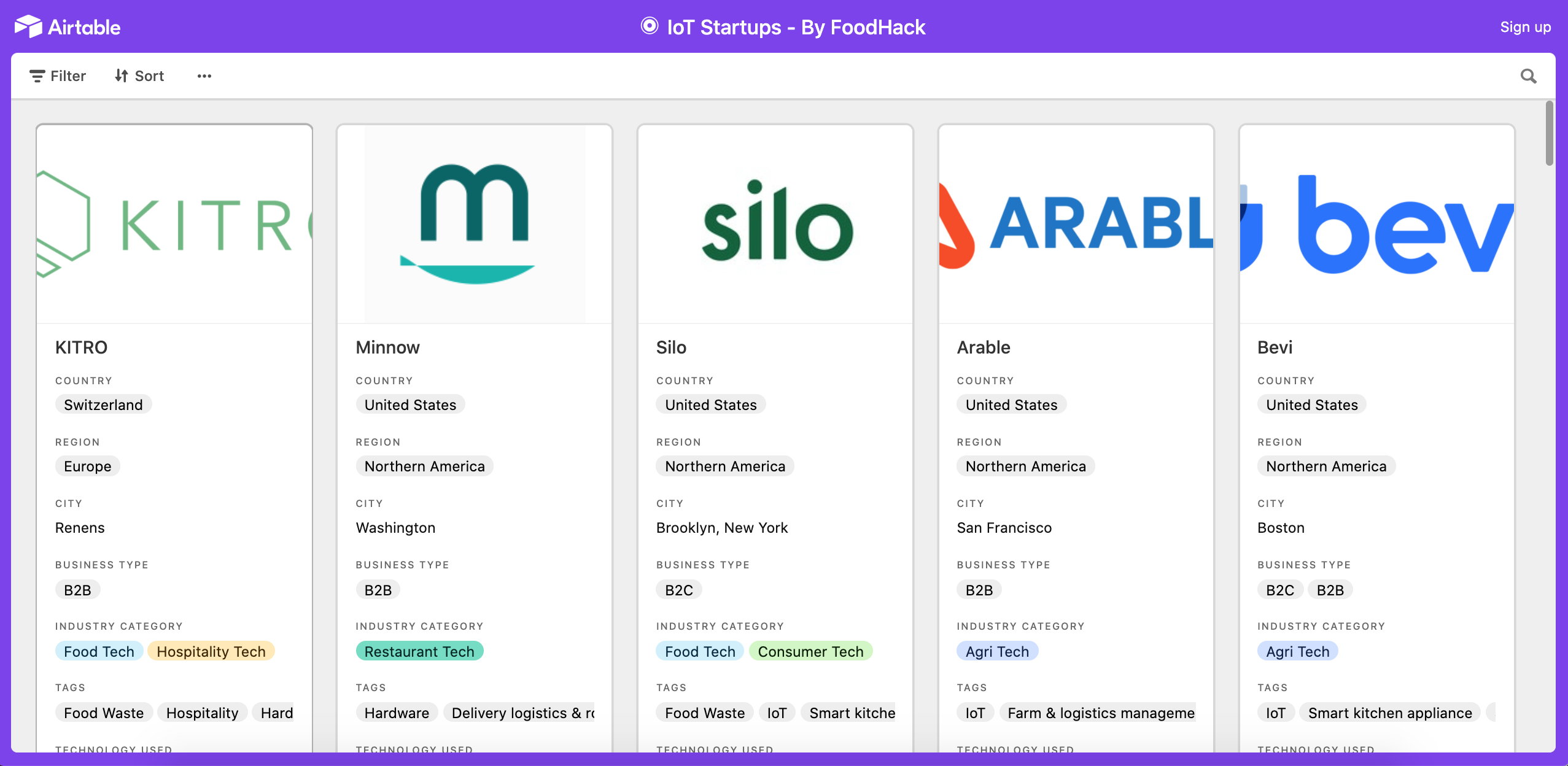Click the Switzerland country tag
The image size is (1568, 766).
(x=103, y=404)
